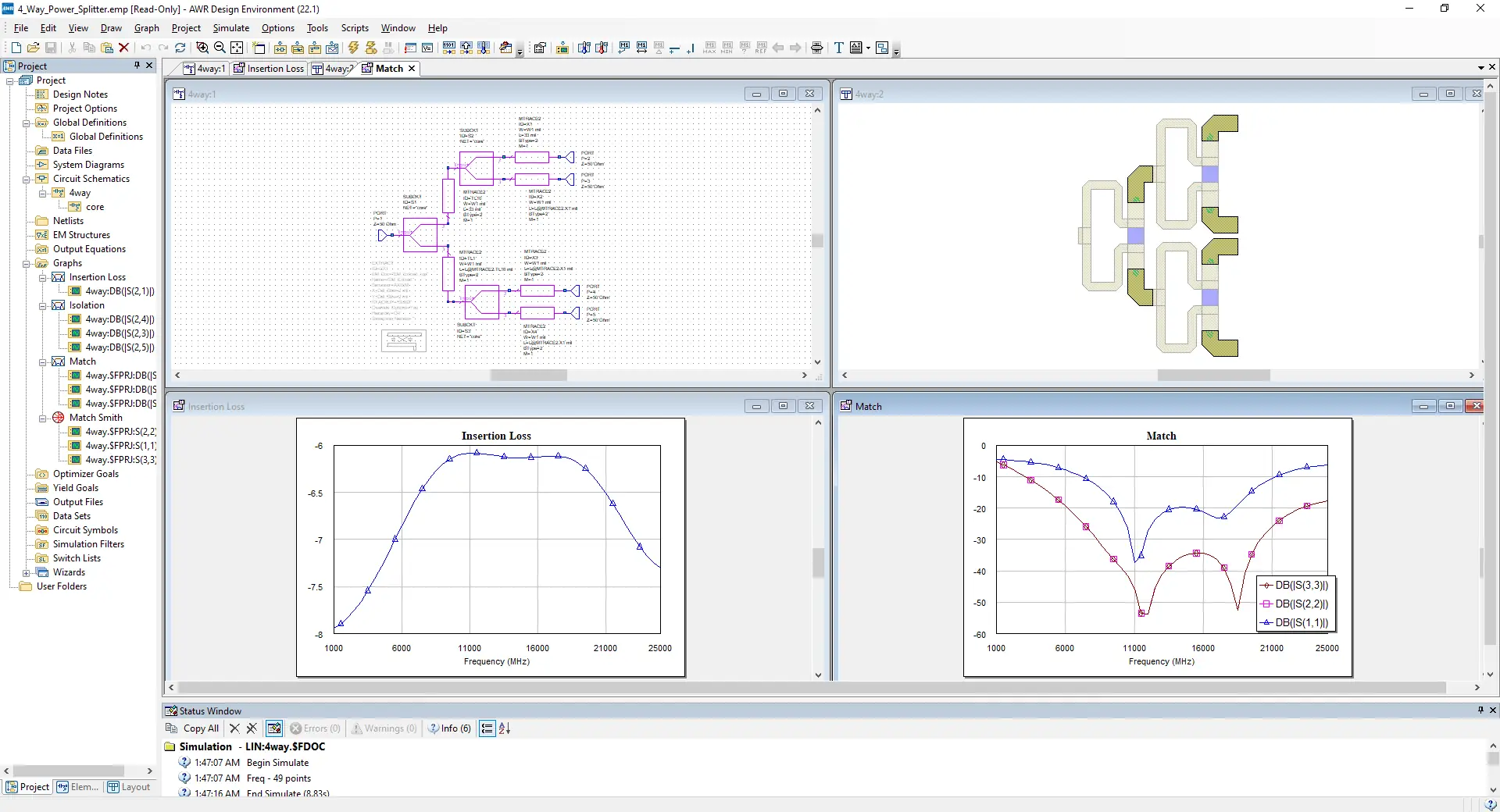Click the Analyze lightning bolt icon
The image size is (1500, 812).
(354, 48)
